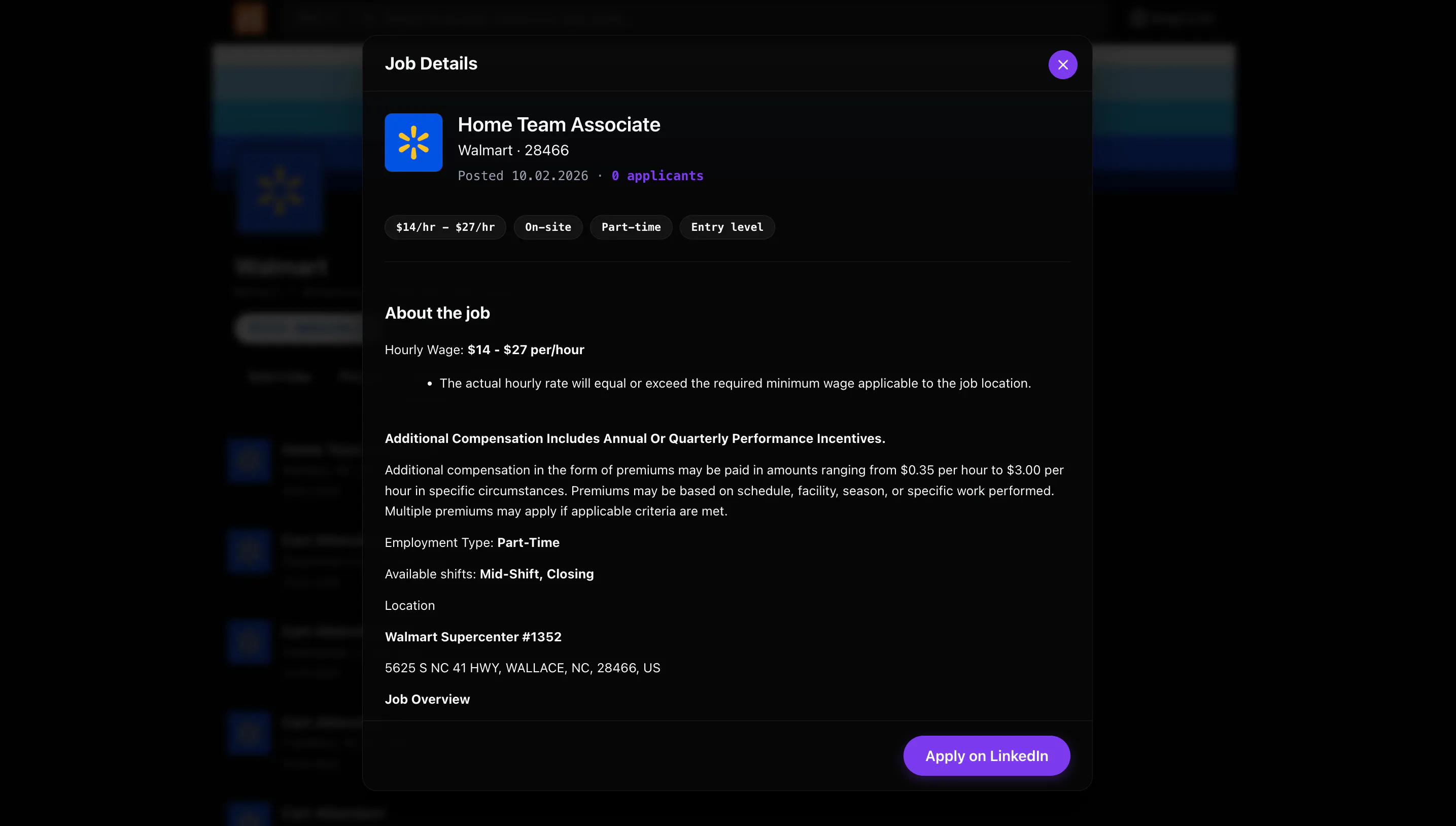Click the Additional Compensation bold heading
The image size is (1456, 826).
[635, 438]
